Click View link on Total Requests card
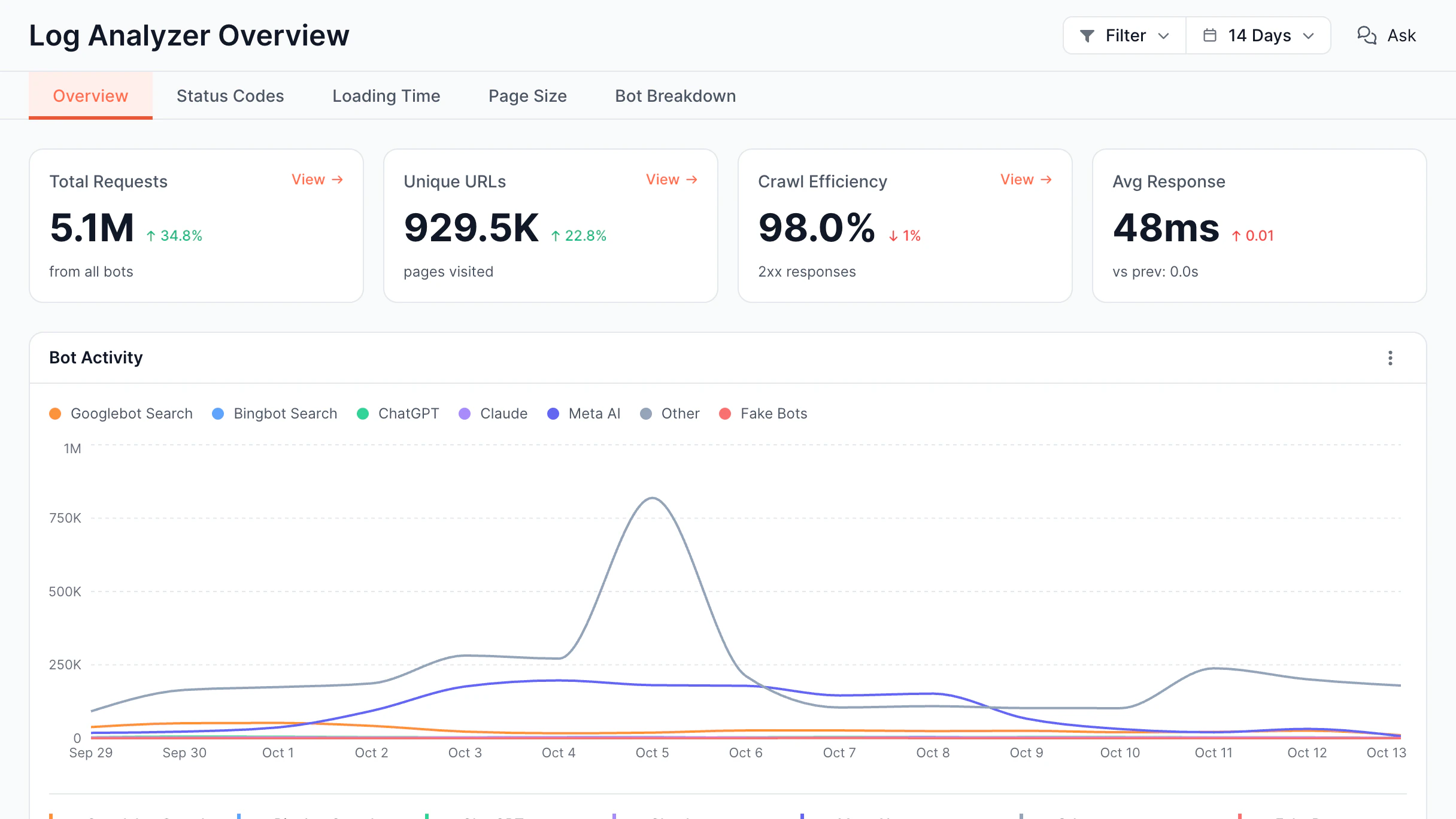1456x819 pixels. click(x=317, y=180)
